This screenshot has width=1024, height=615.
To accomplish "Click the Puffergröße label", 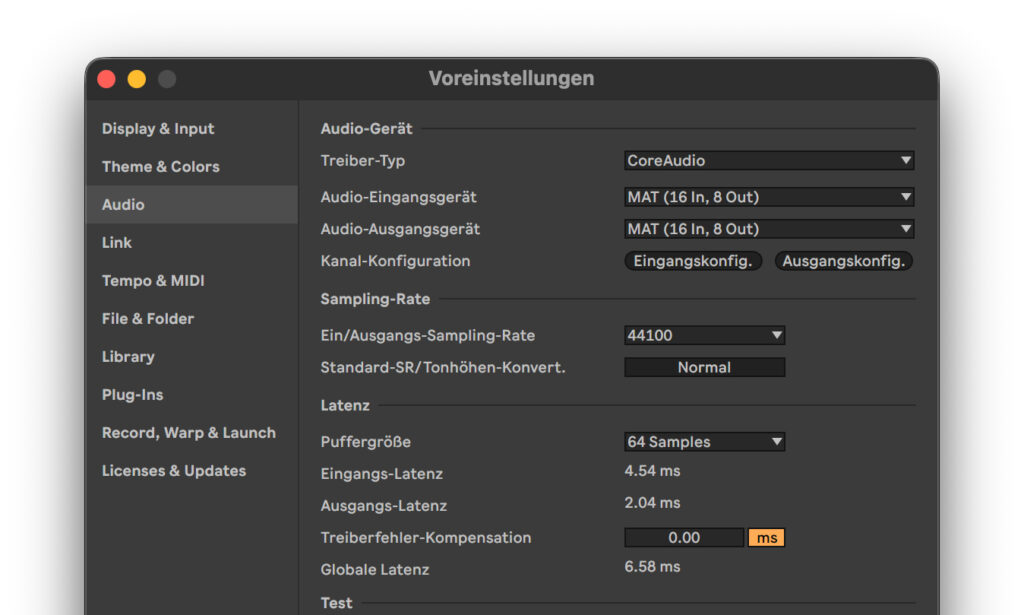I will pyautogui.click(x=366, y=442).
